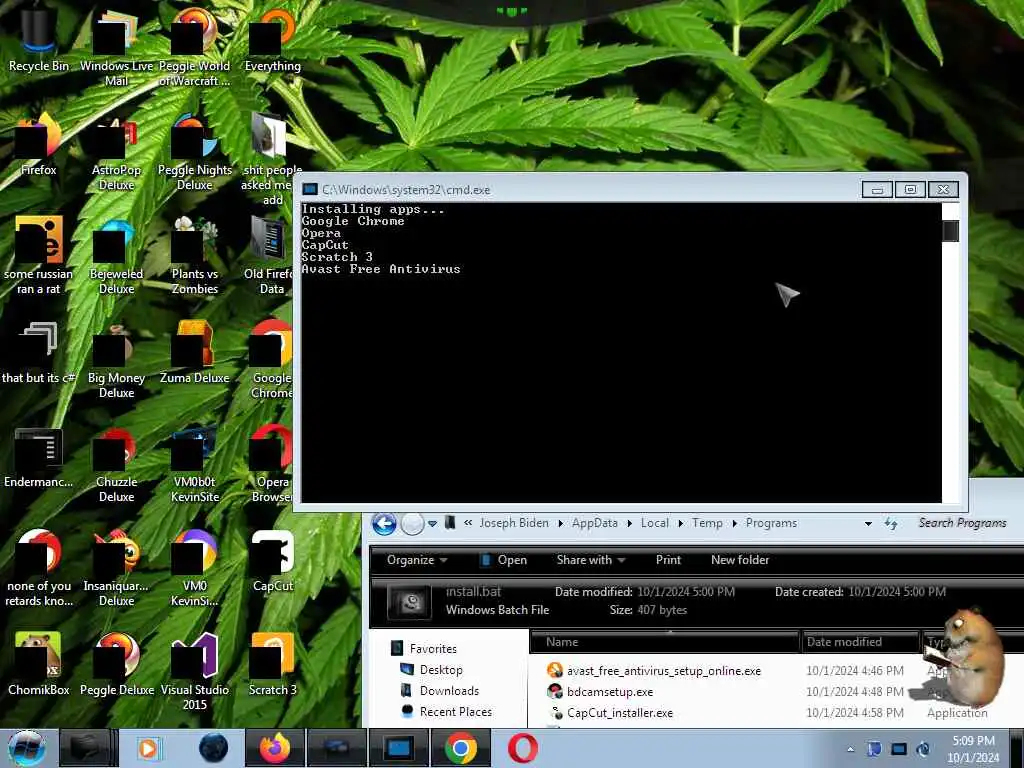Open Google Chrome from the taskbar
The height and width of the screenshot is (768, 1024).
click(x=460, y=748)
